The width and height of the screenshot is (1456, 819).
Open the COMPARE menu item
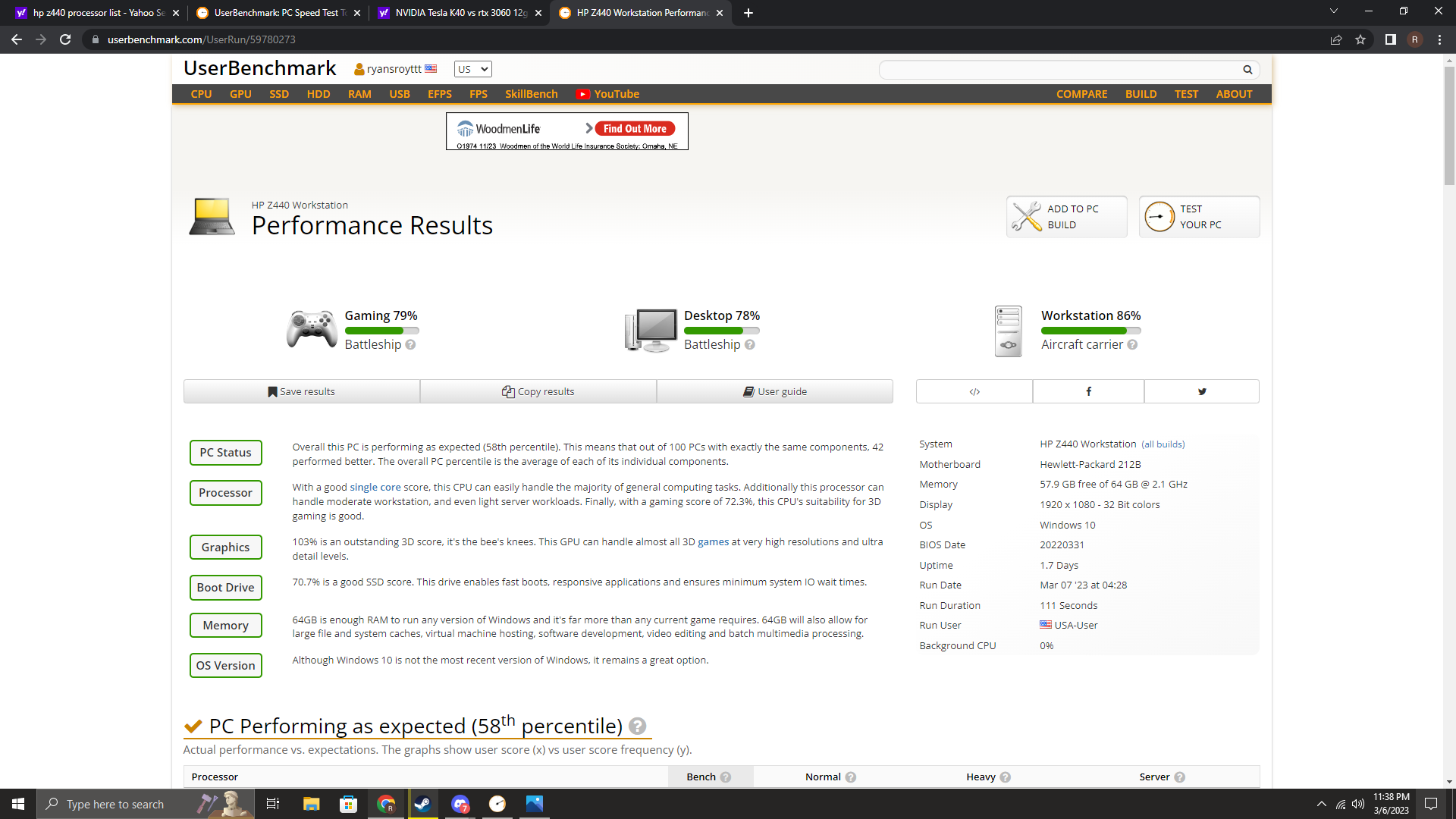click(x=1081, y=94)
